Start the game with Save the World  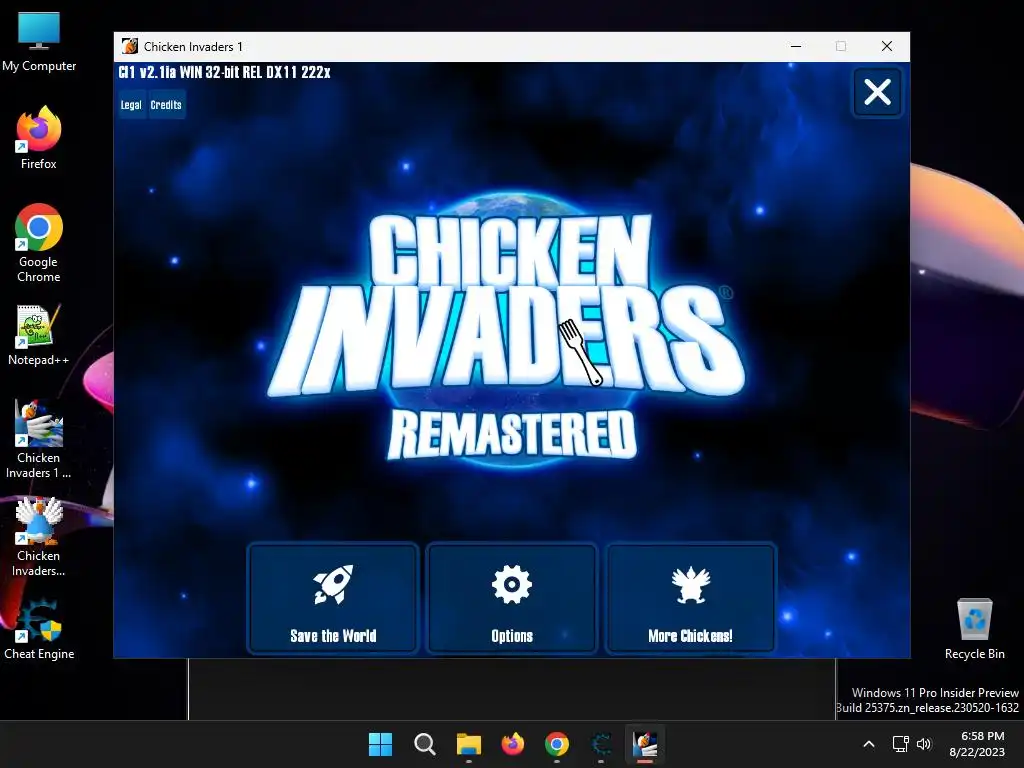332,598
